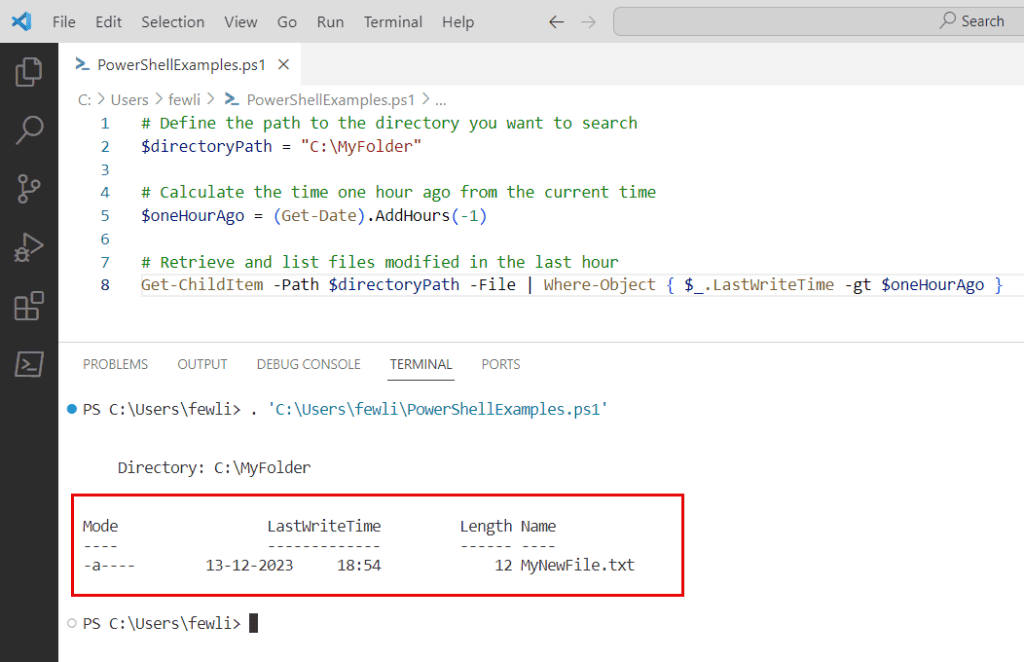This screenshot has height=662, width=1024.
Task: Open the Go menu
Action: 287,22
